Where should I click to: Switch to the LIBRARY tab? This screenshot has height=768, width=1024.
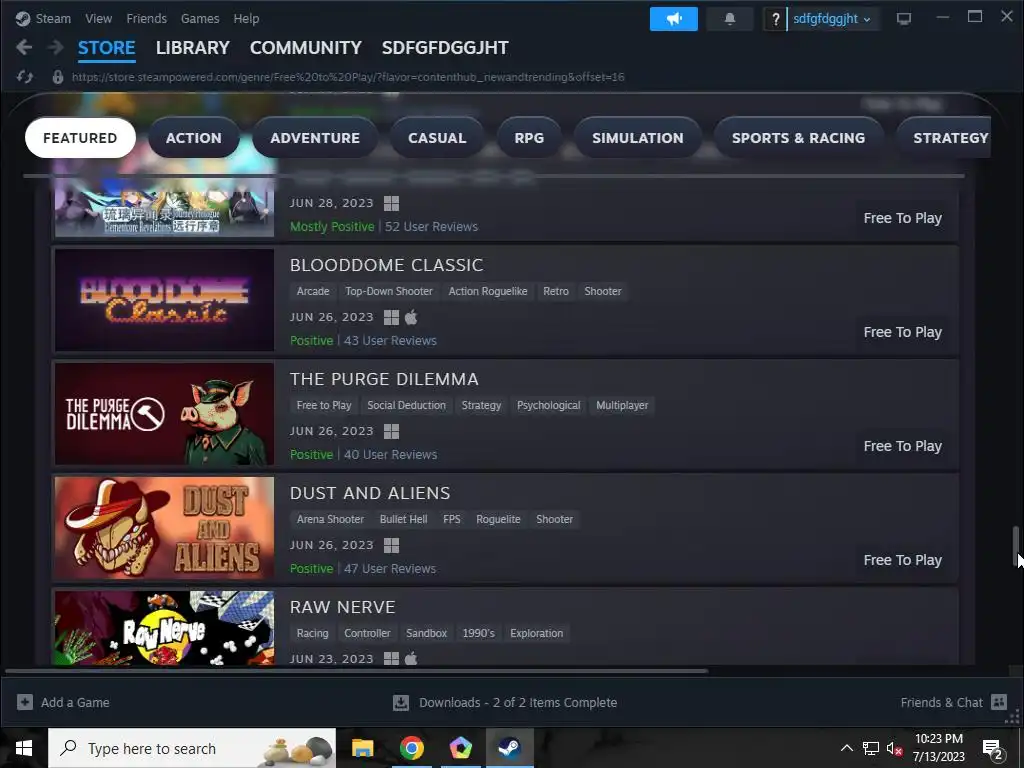point(193,48)
